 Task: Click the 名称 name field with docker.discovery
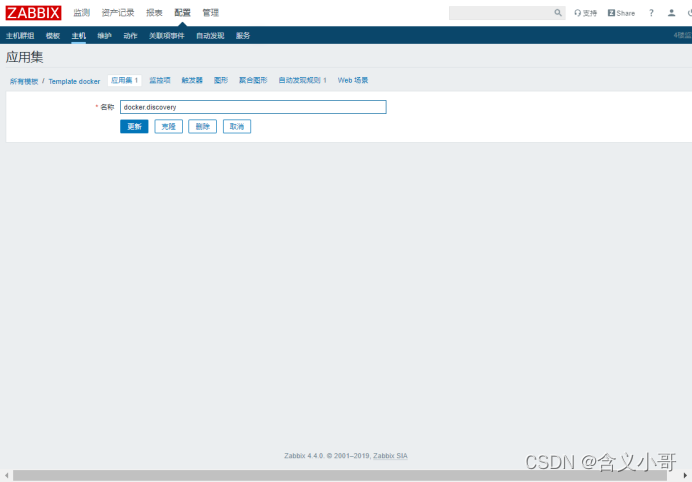pyautogui.click(x=253, y=107)
